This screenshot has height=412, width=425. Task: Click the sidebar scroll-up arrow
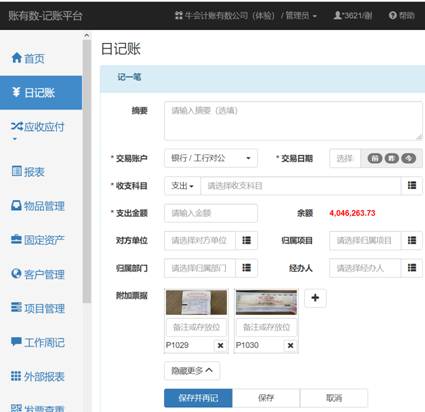[x=87, y=35]
